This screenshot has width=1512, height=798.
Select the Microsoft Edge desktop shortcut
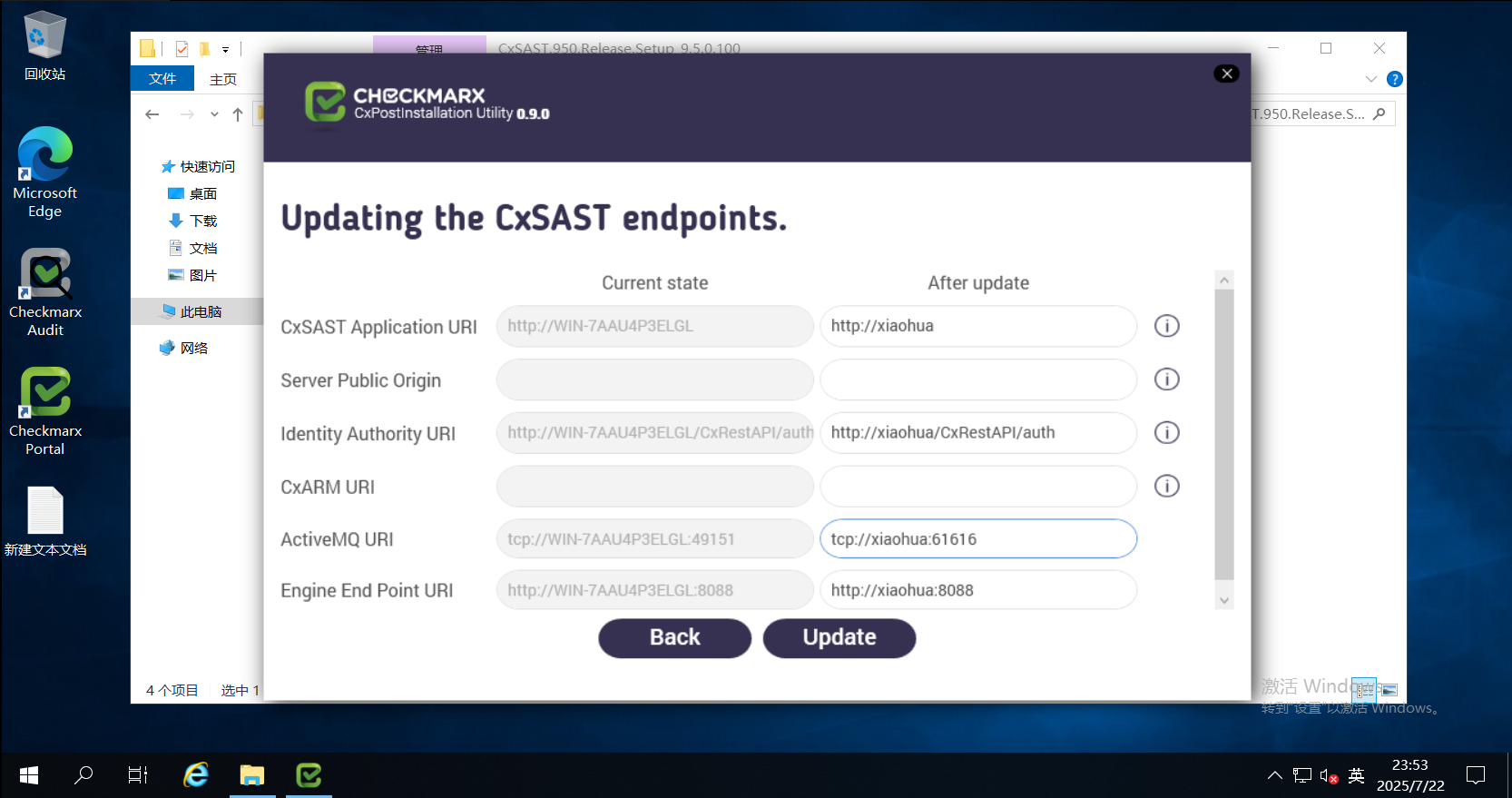point(44,172)
